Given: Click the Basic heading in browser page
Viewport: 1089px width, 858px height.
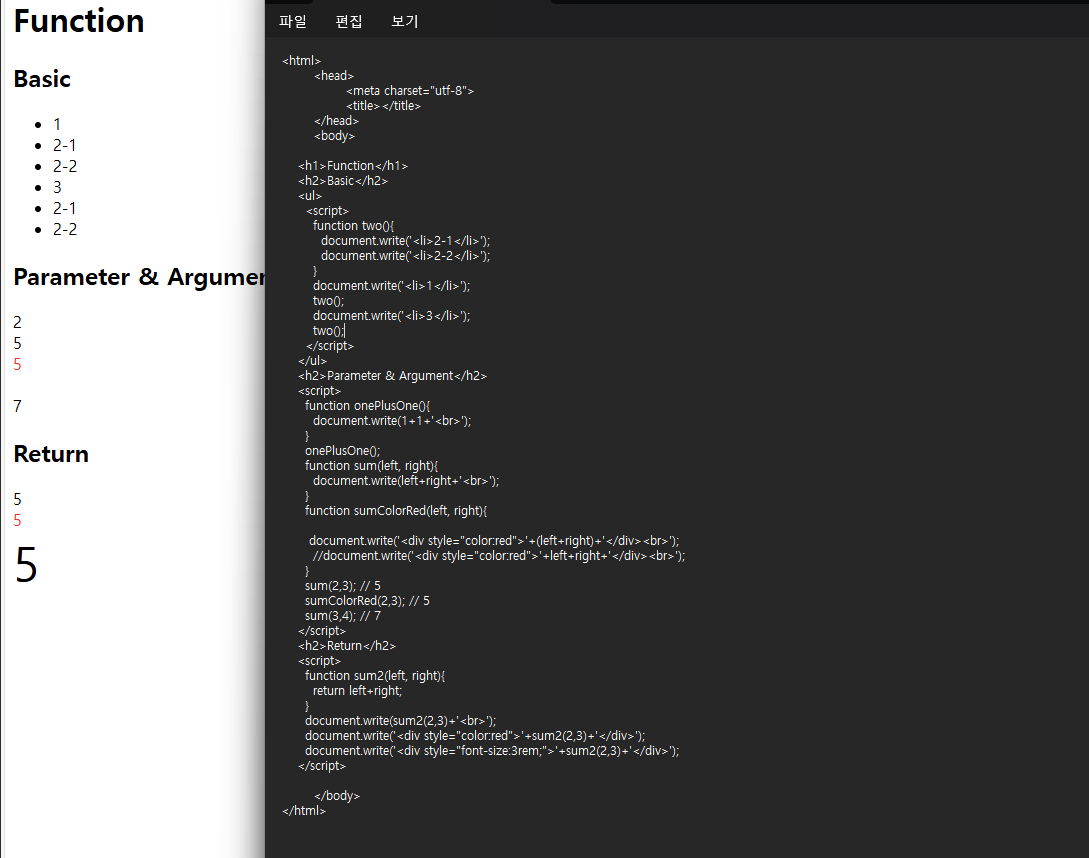Looking at the screenshot, I should [42, 79].
